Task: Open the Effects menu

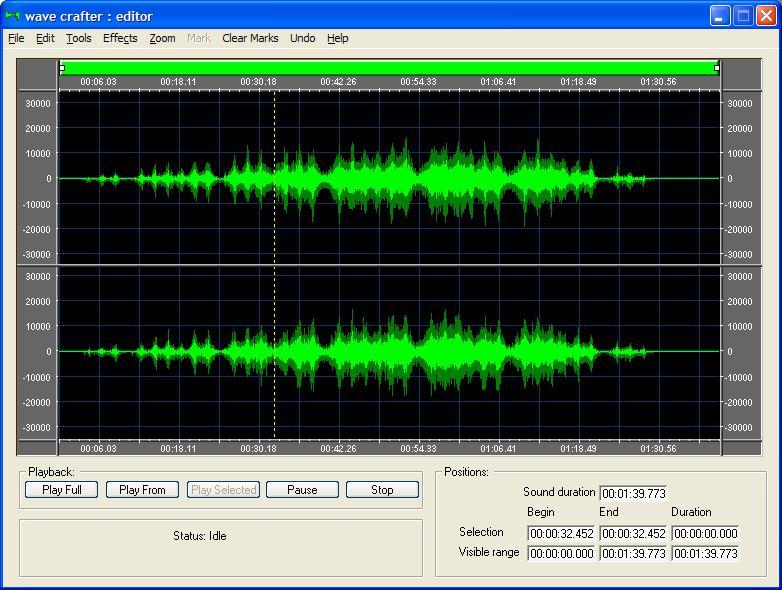Action: 120,38
